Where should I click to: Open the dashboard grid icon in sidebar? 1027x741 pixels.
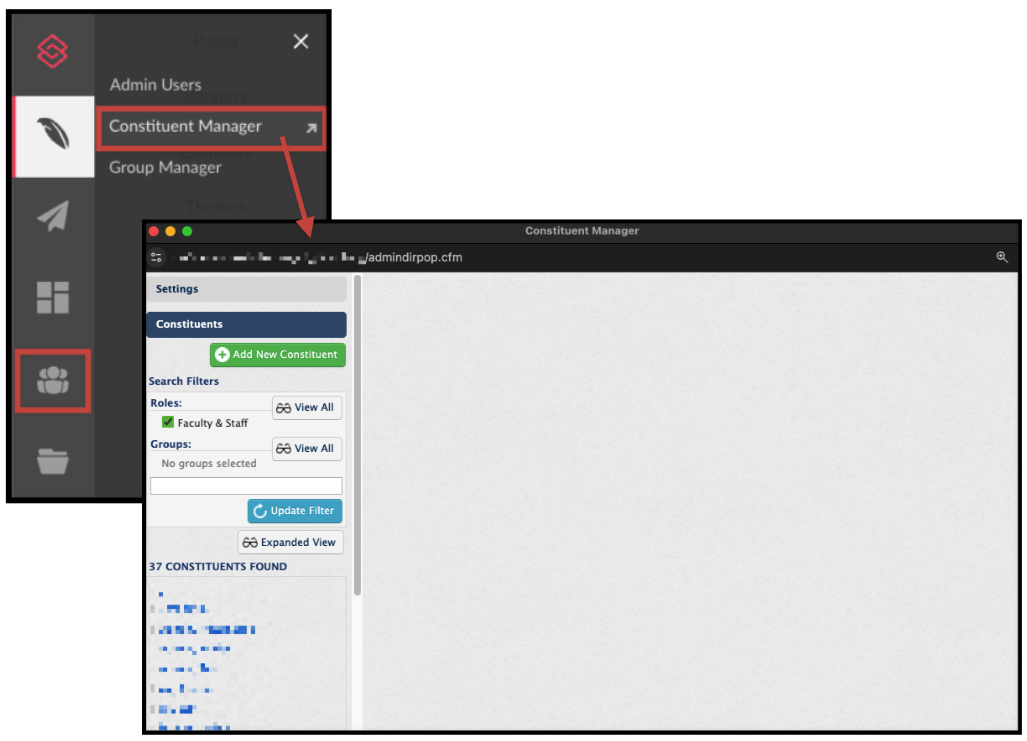coord(53,297)
